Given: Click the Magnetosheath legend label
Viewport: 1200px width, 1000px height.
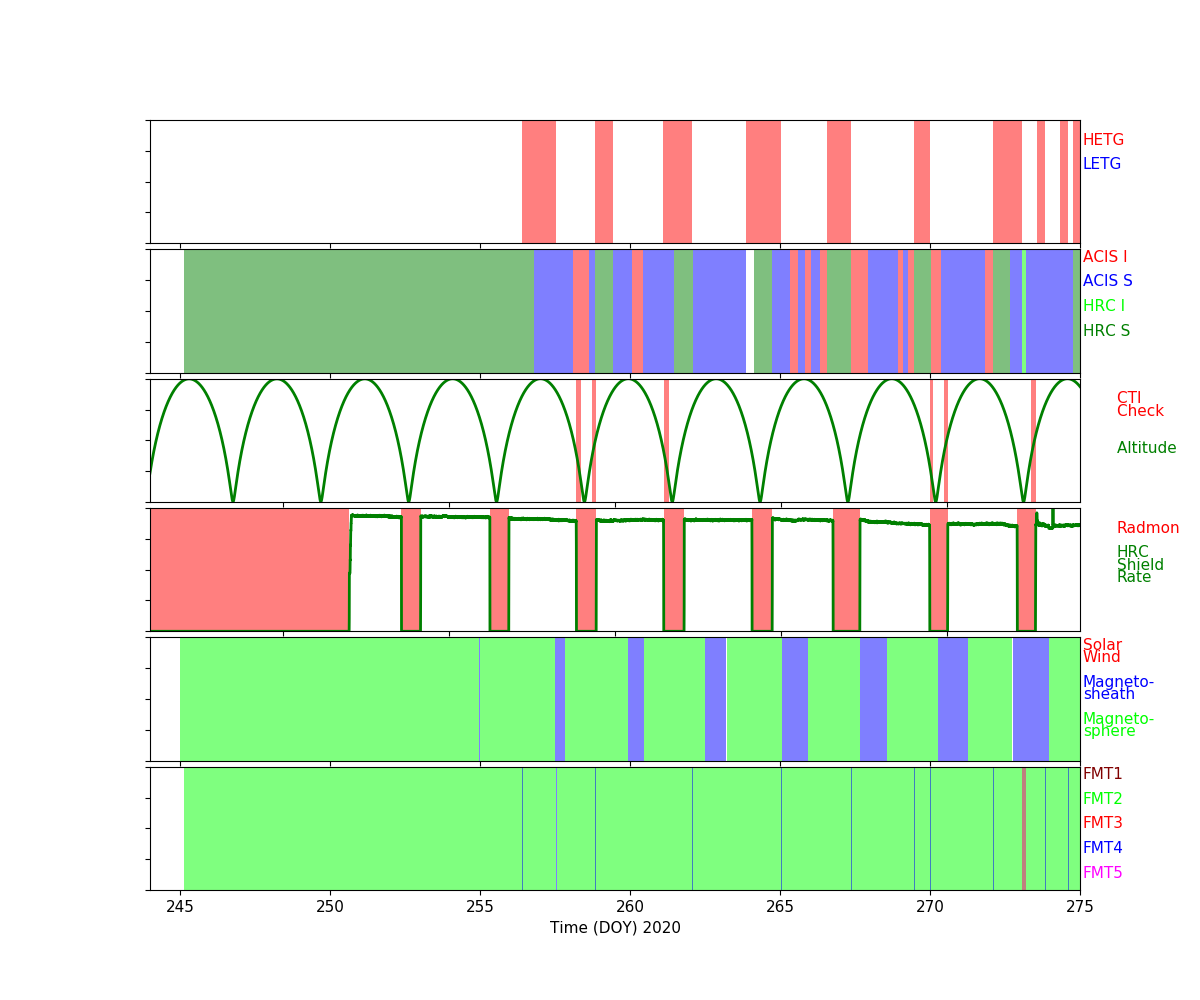Looking at the screenshot, I should click(1117, 688).
